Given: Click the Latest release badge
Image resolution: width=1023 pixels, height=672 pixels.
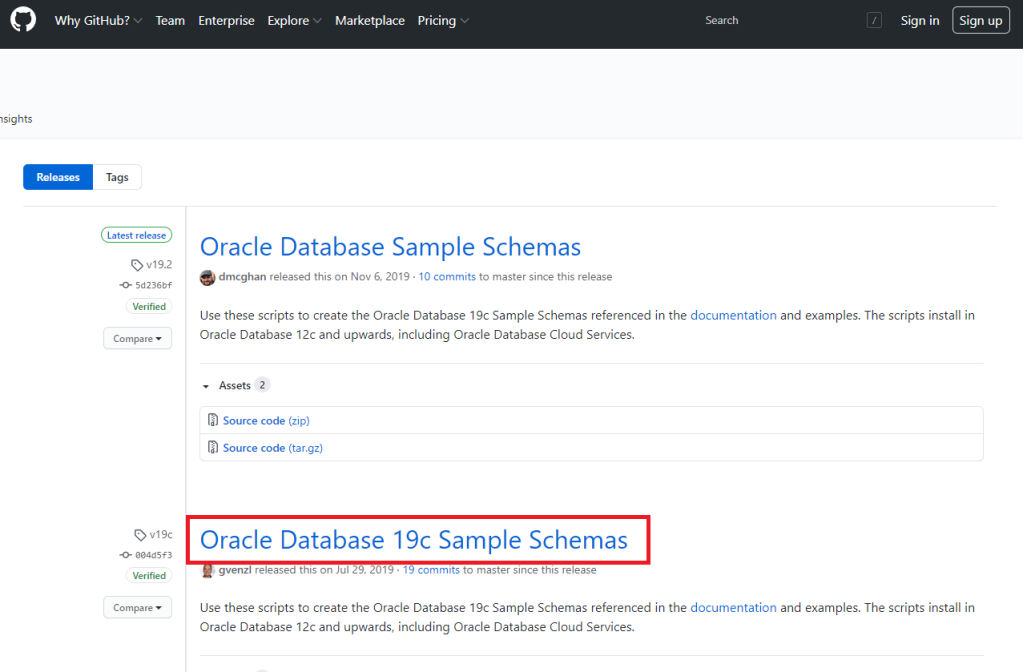Looking at the screenshot, I should pyautogui.click(x=136, y=235).
